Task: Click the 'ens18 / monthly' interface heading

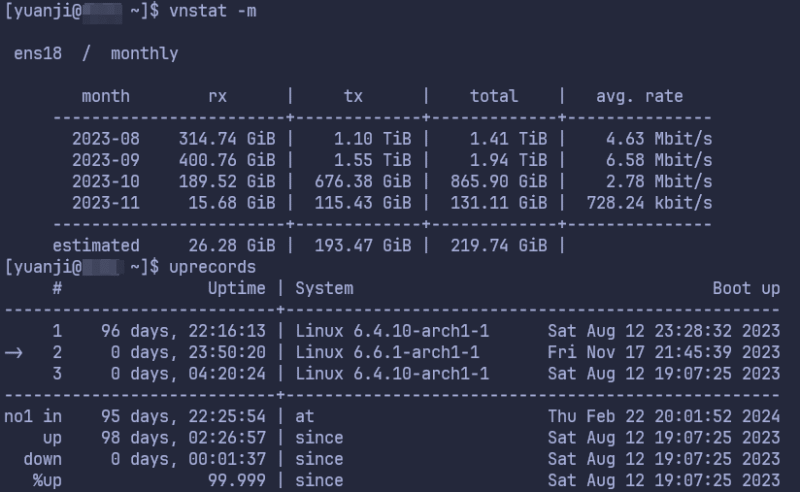Action: point(95,53)
